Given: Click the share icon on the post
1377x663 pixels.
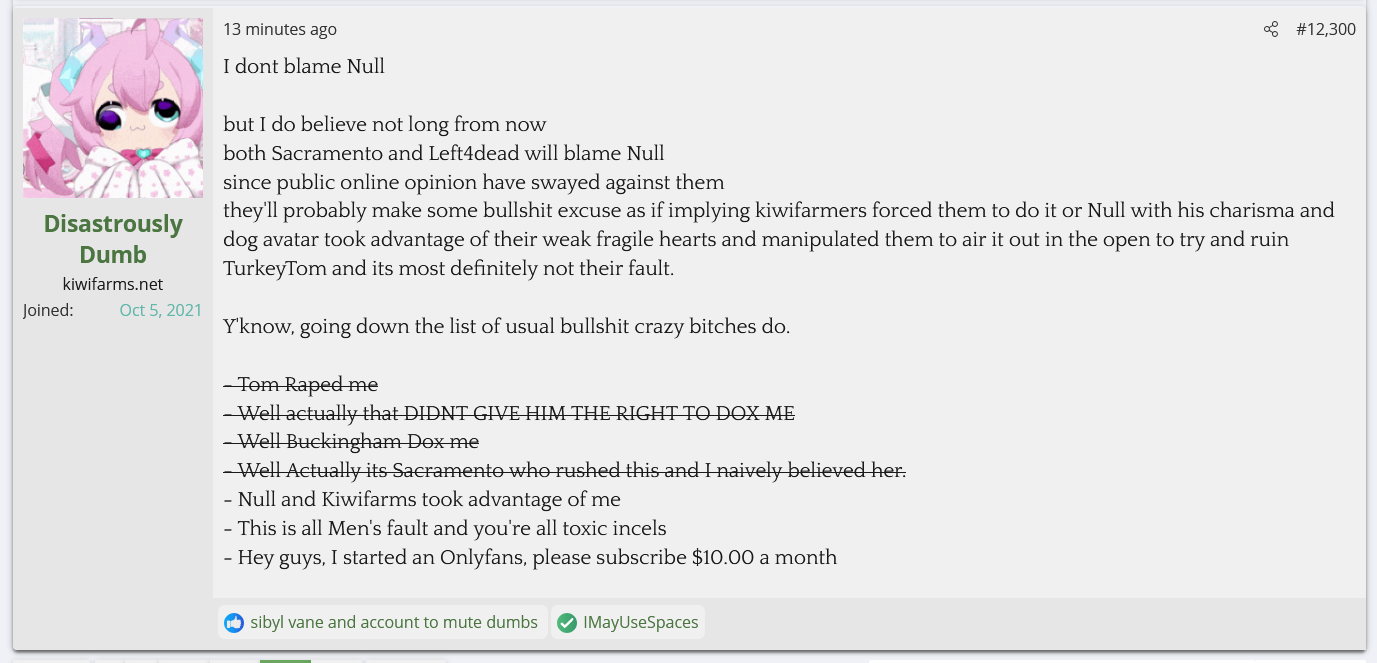Looking at the screenshot, I should point(1270,30).
